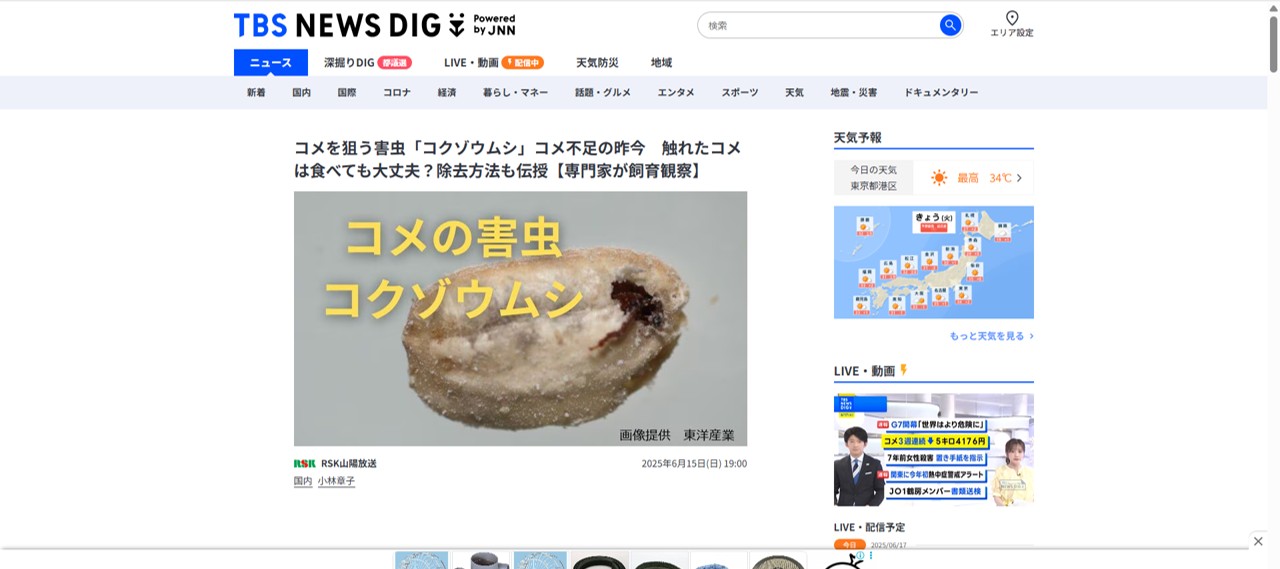This screenshot has height=569, width=1280.
Task: Open もっと天気を見る link
Action: point(992,336)
